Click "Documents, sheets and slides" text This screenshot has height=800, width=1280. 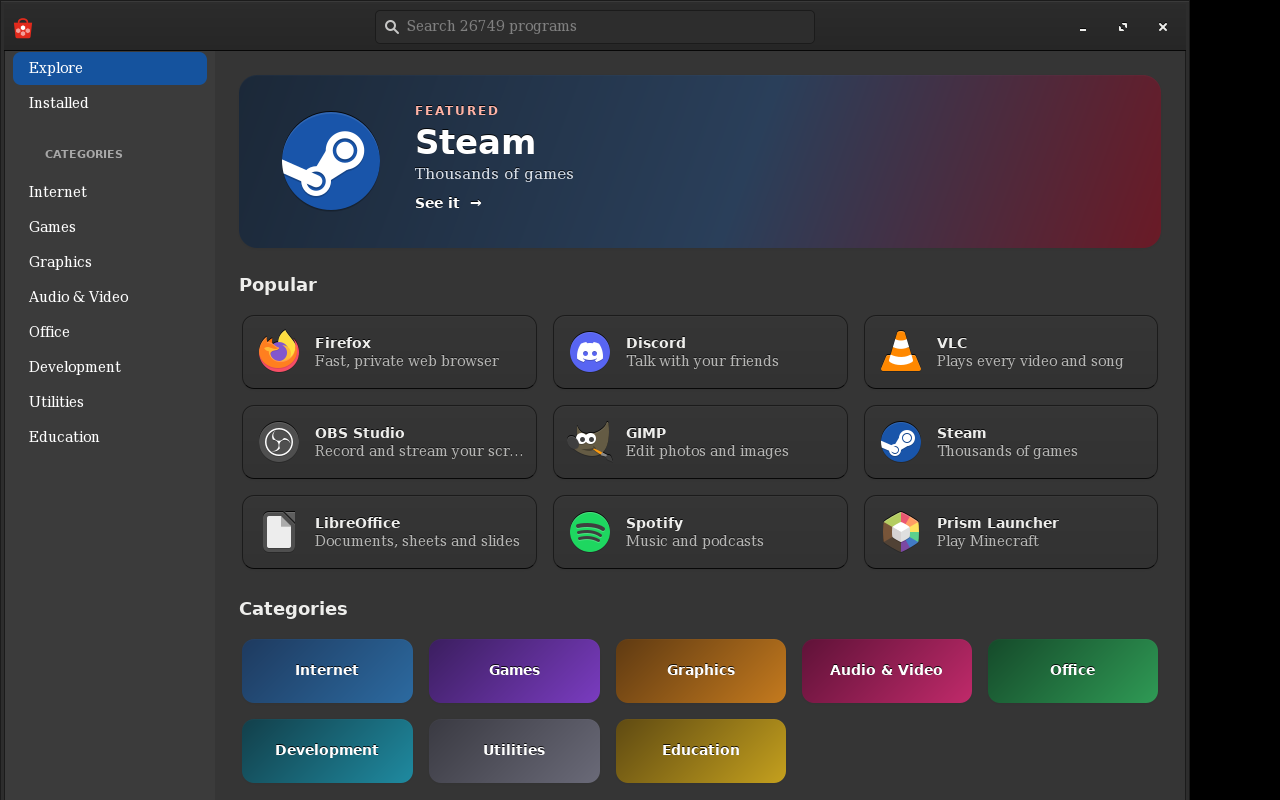tap(417, 541)
